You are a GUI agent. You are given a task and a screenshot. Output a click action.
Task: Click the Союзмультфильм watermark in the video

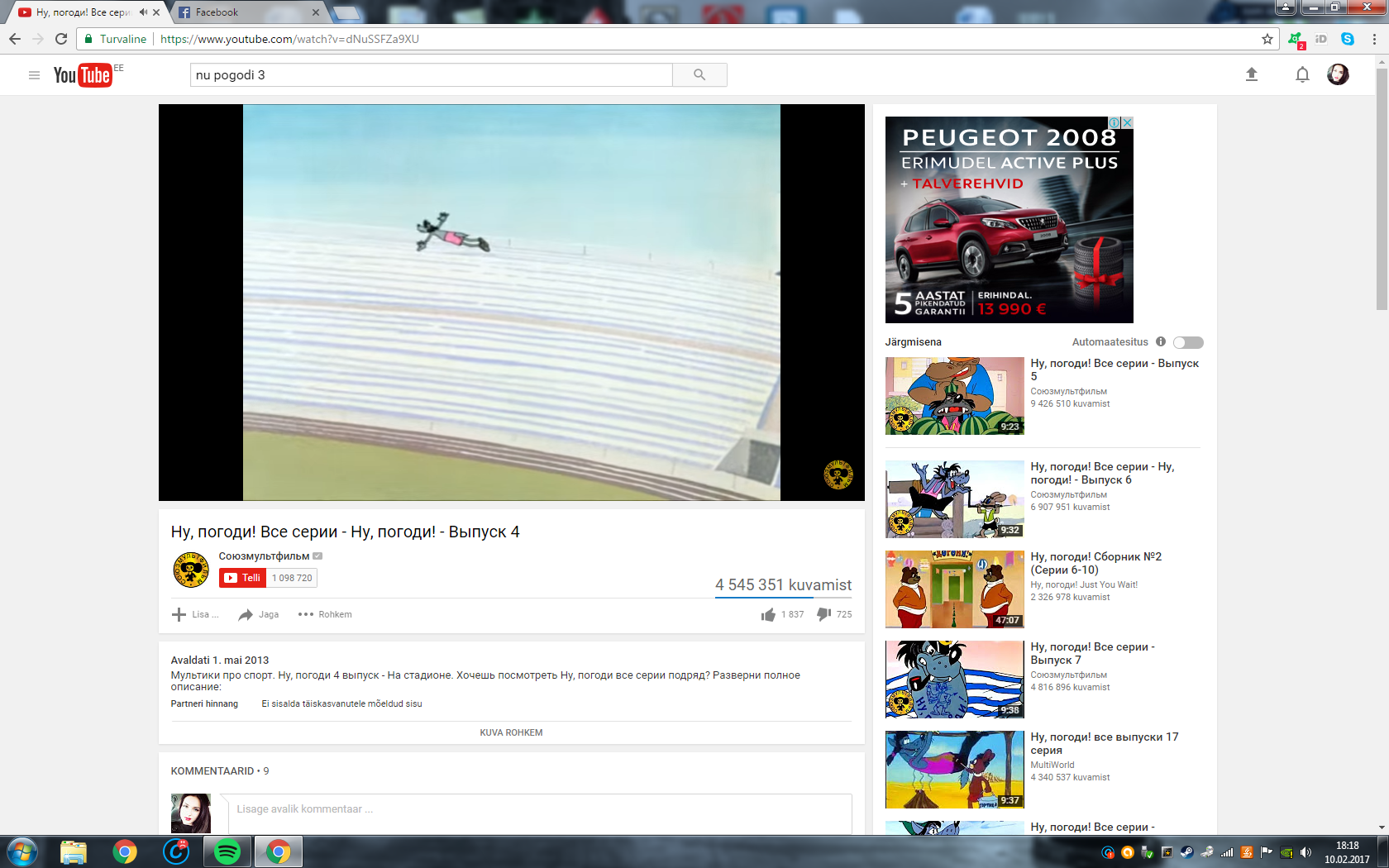tap(838, 475)
